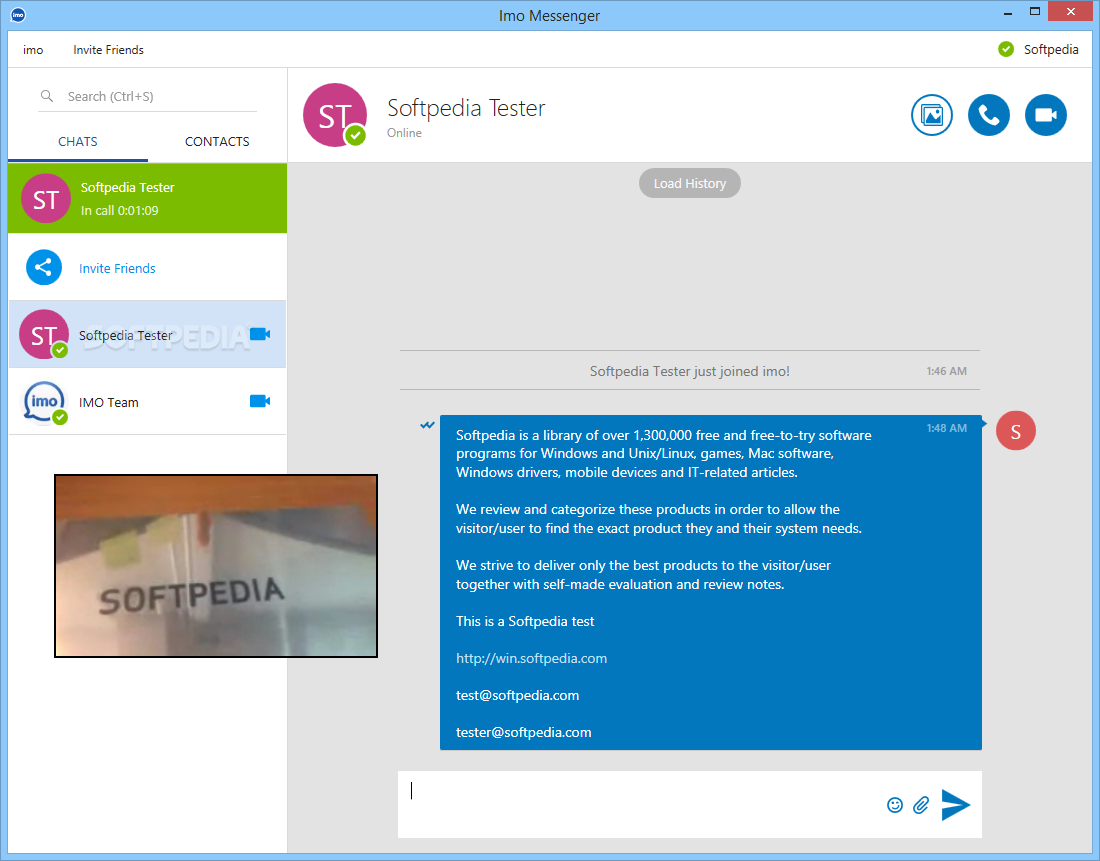The image size is (1100, 861).
Task: Open the imo menu
Action: (33, 50)
